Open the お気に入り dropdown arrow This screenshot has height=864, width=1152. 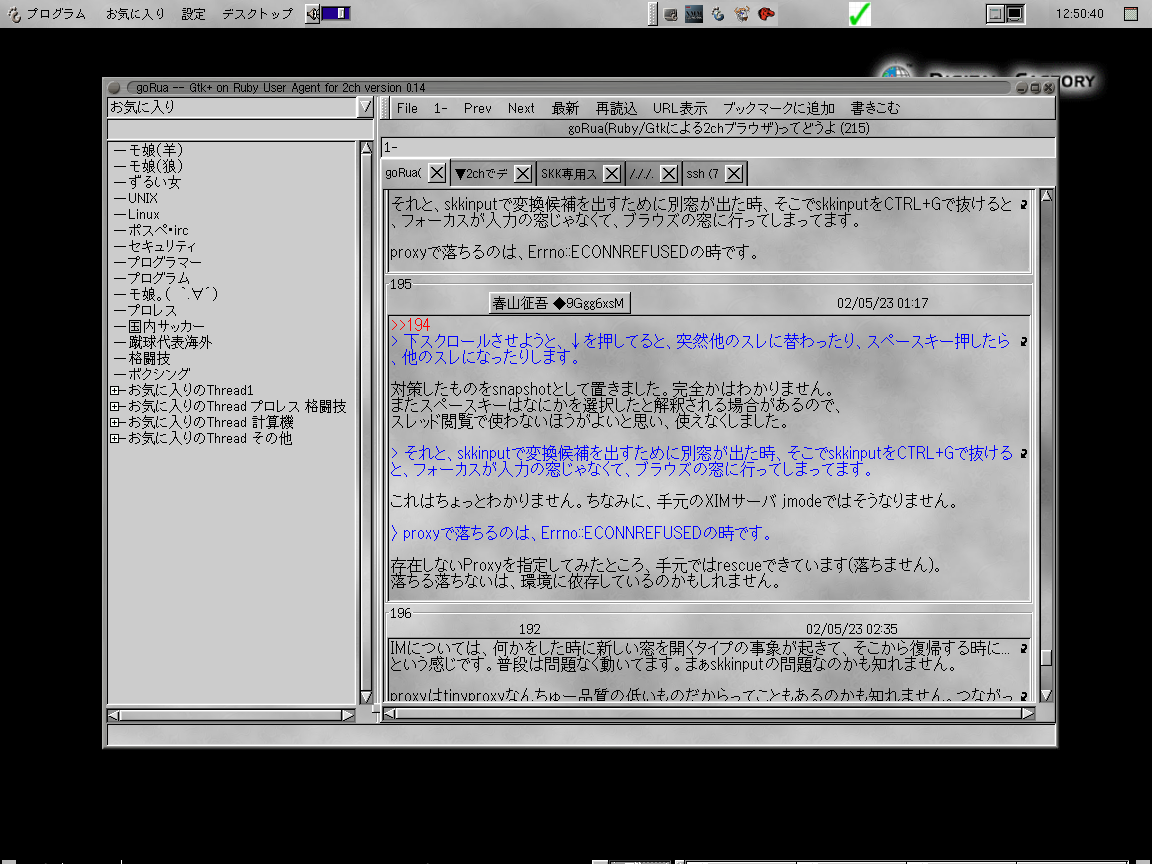tap(365, 107)
